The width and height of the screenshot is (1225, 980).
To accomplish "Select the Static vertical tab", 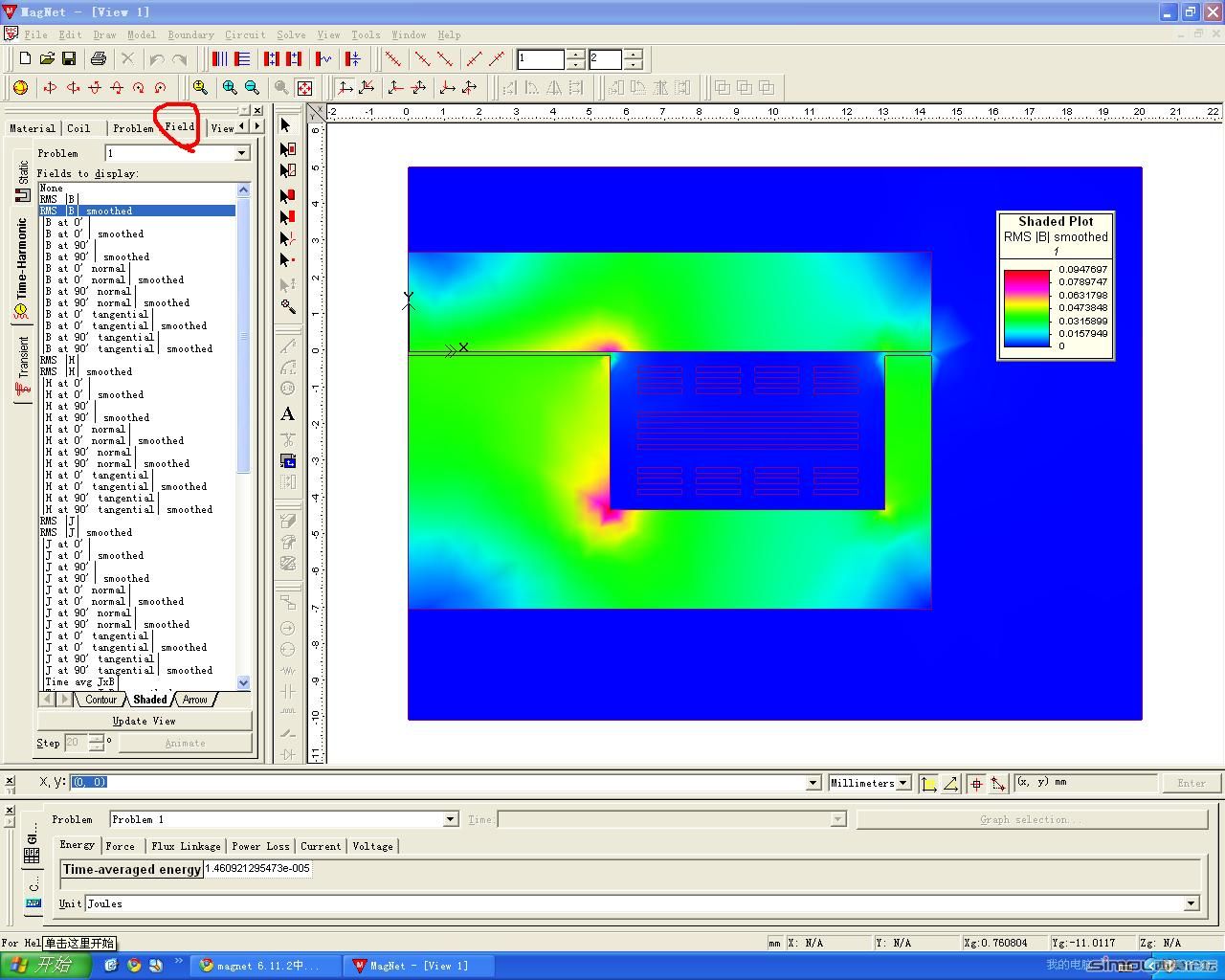I will [22, 180].
